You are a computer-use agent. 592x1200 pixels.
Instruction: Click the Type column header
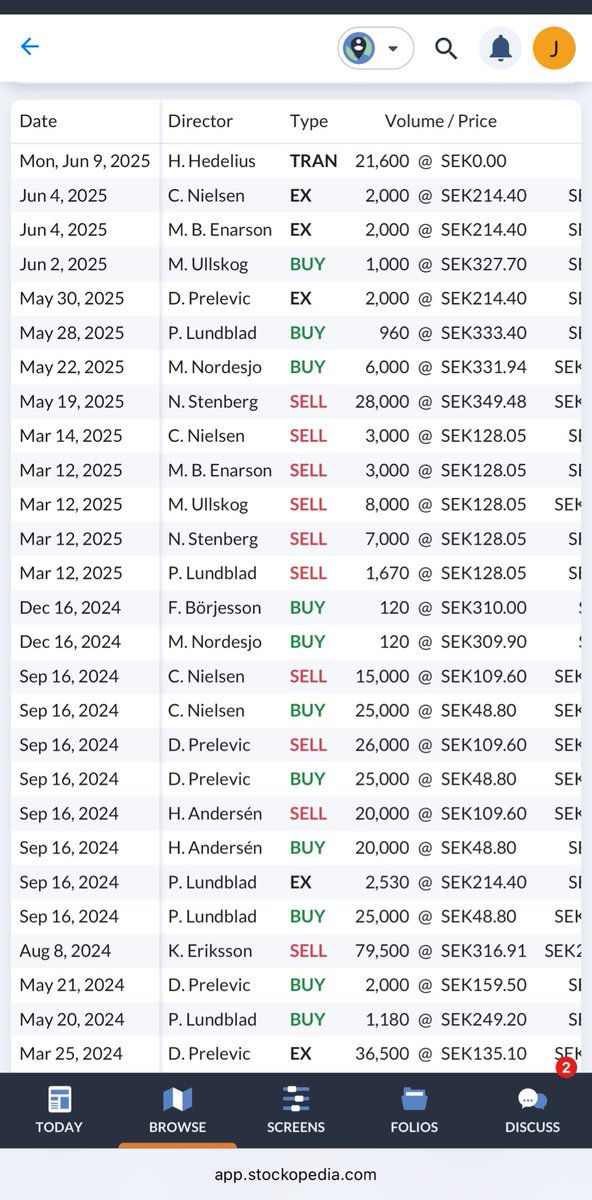click(309, 121)
